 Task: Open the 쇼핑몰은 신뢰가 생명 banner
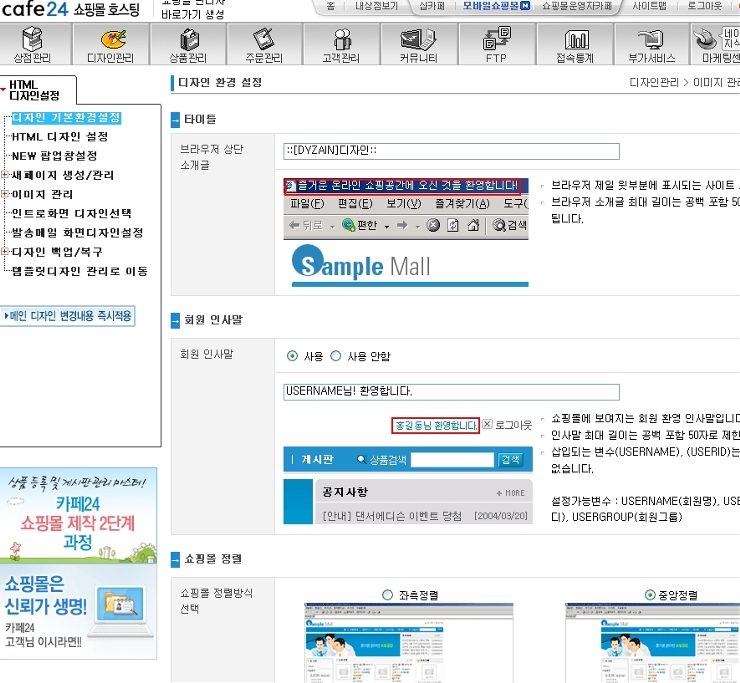pyautogui.click(x=78, y=612)
